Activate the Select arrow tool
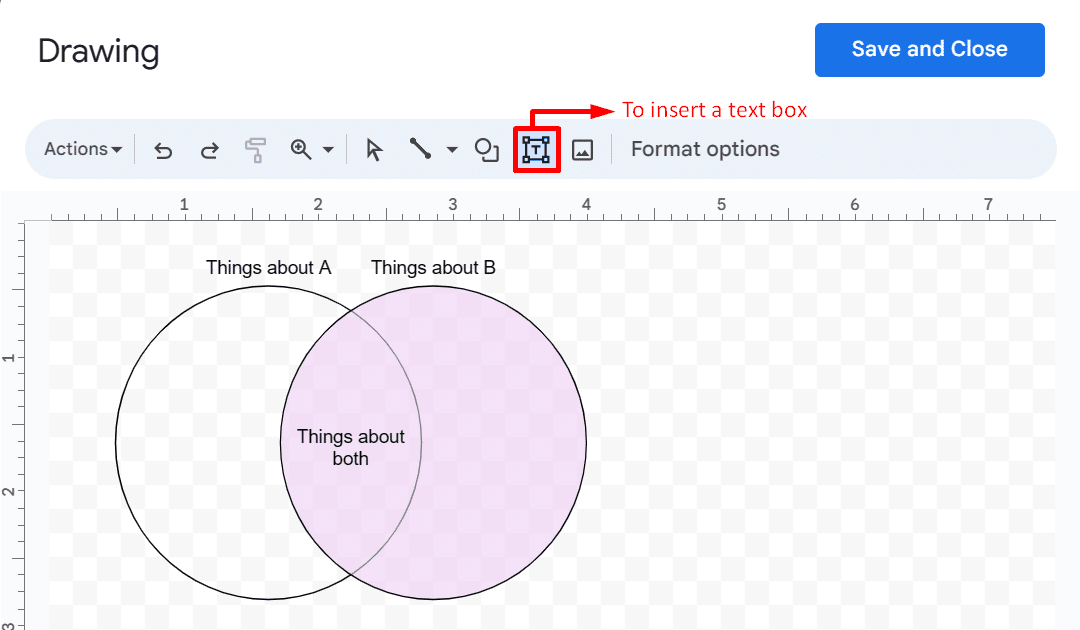Viewport: 1080px width, 630px height. click(371, 149)
